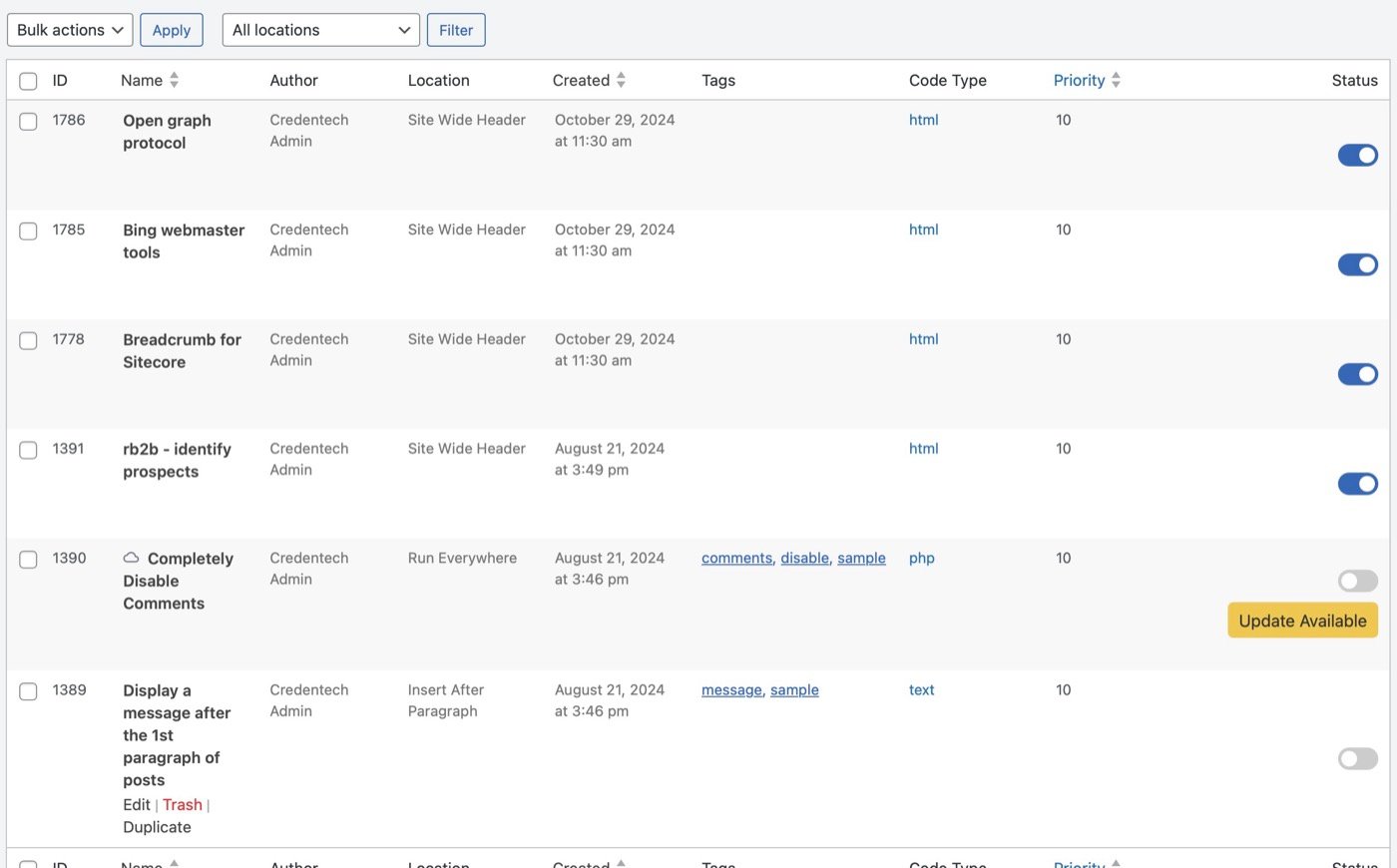1397x868 pixels.
Task: Open the Completely Disable Comments snippet
Action: [x=178, y=581]
